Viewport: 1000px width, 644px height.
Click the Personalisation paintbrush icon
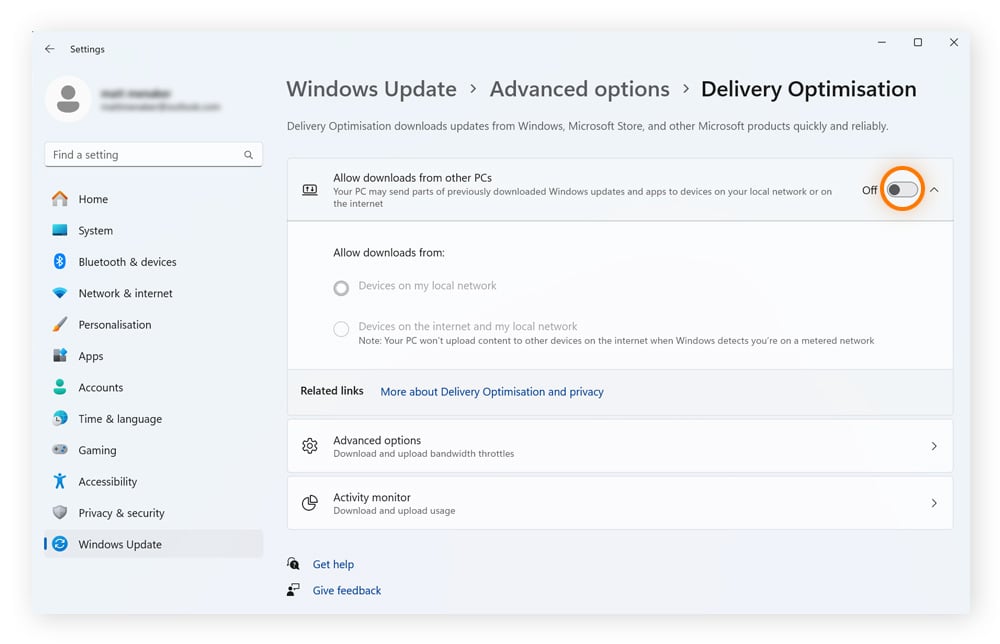point(60,325)
